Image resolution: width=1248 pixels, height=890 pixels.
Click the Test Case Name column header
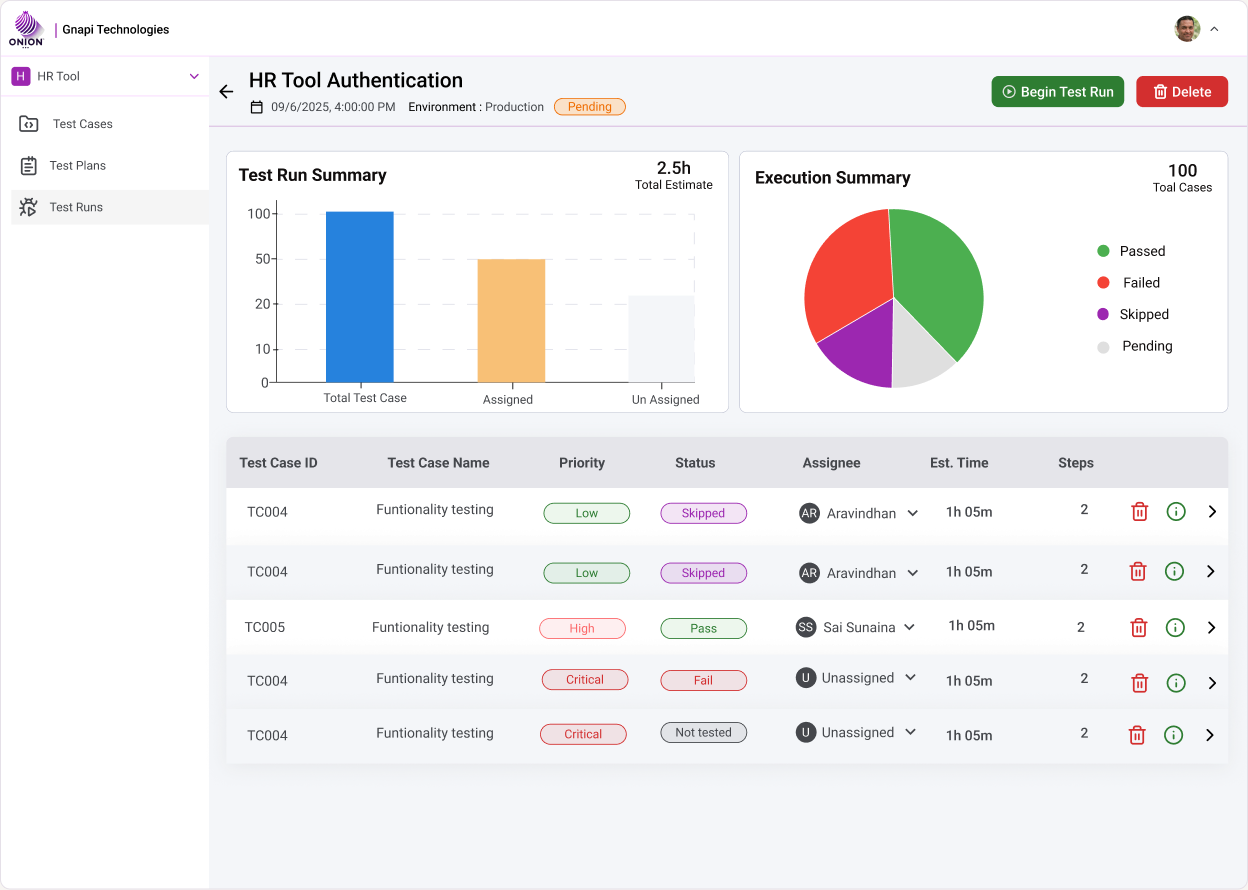tap(439, 463)
